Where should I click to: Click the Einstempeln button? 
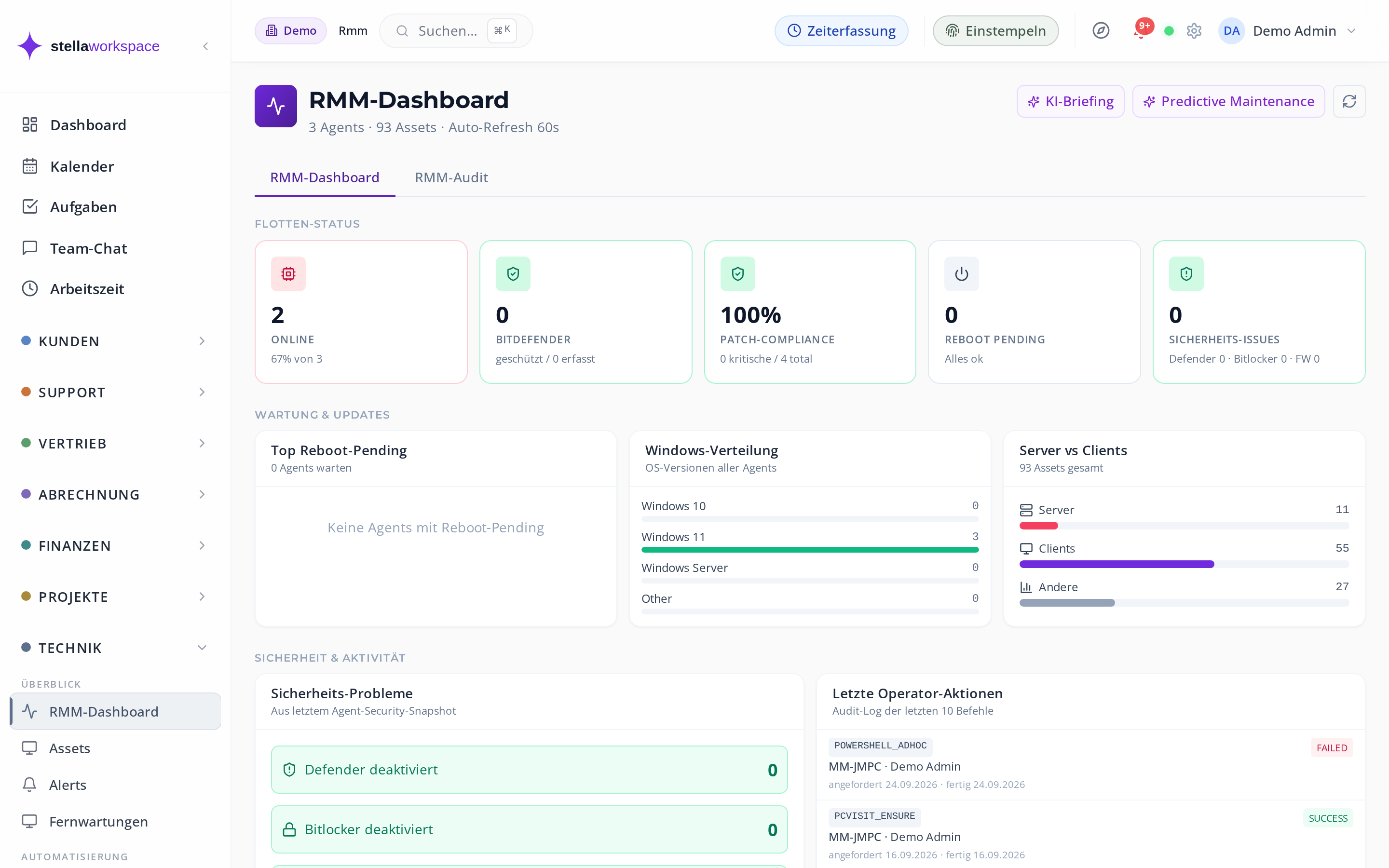coord(995,31)
